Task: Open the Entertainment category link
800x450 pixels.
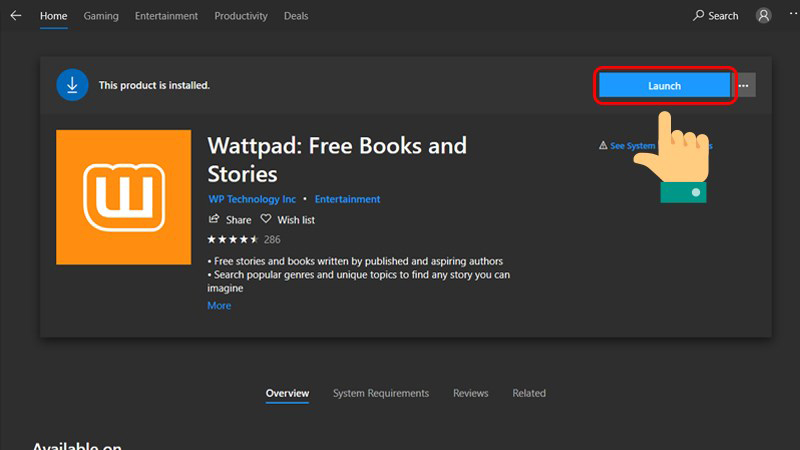Action: tap(347, 199)
